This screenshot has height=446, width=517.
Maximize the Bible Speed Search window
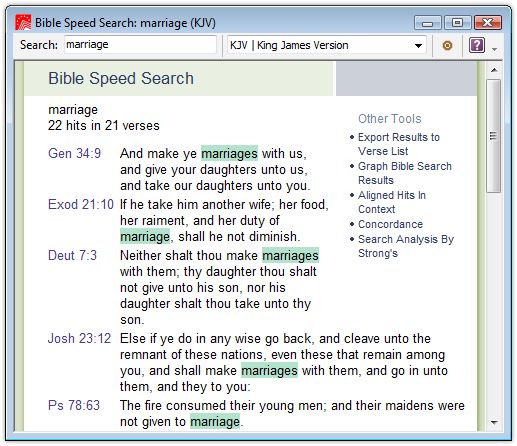[x=457, y=23]
